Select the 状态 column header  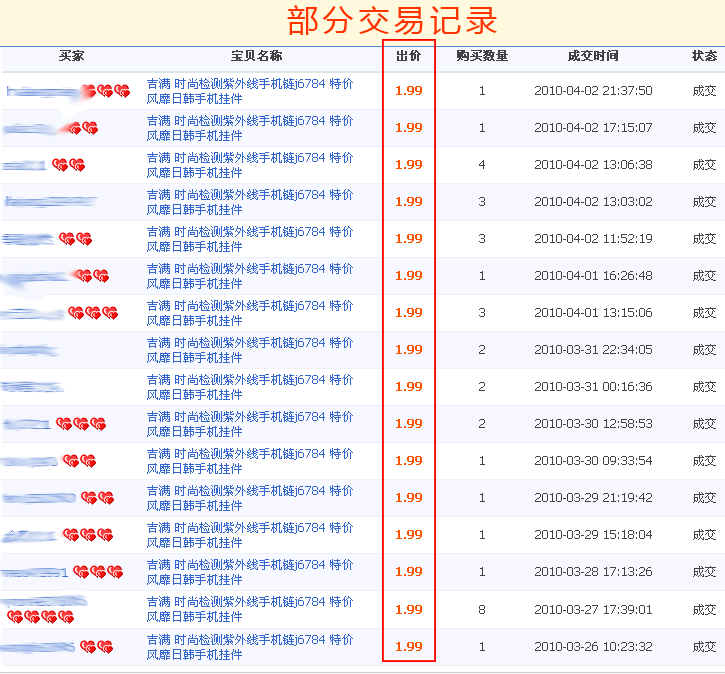click(704, 56)
